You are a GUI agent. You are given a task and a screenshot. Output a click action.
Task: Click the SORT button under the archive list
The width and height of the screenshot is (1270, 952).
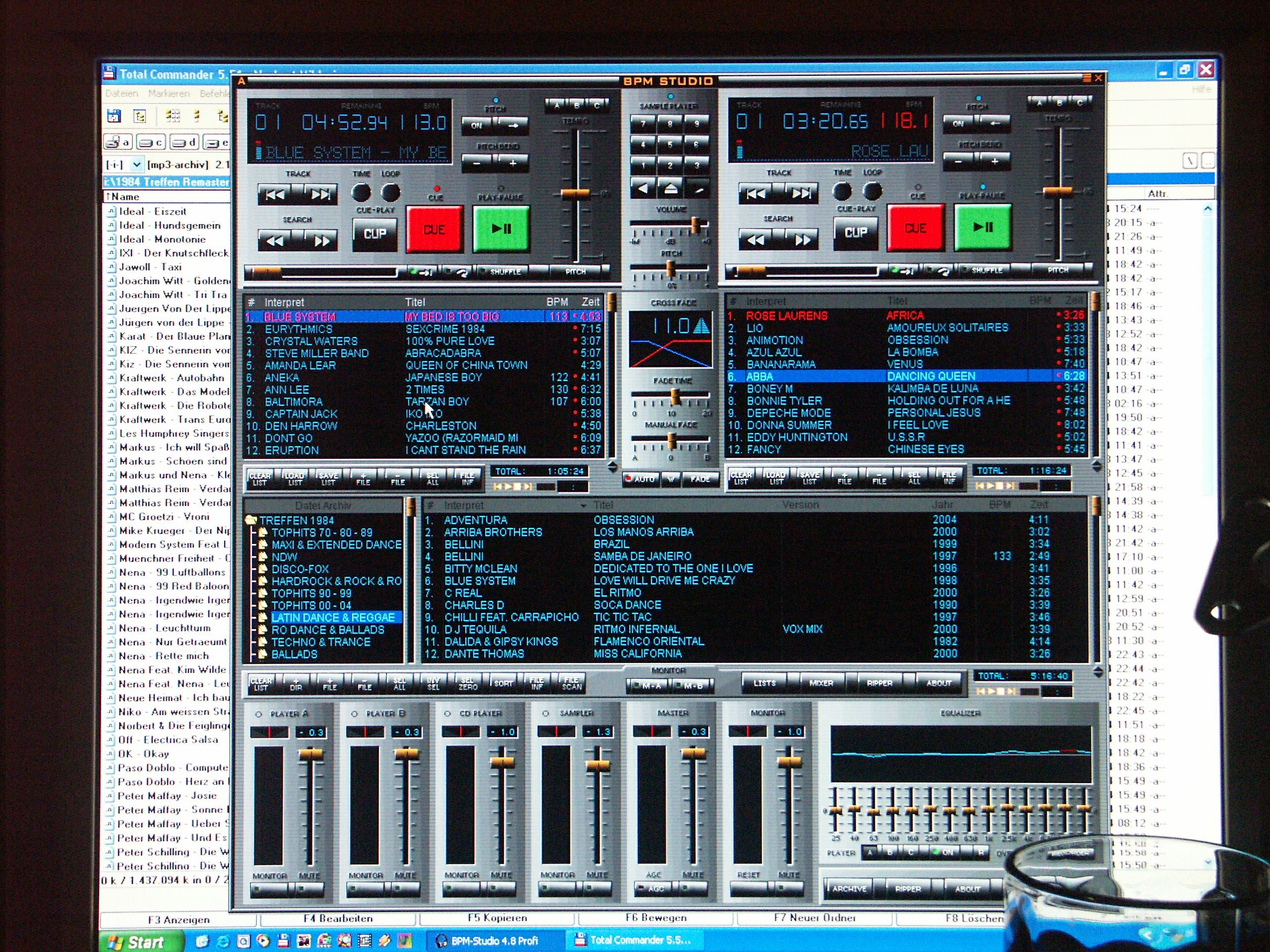[504, 683]
